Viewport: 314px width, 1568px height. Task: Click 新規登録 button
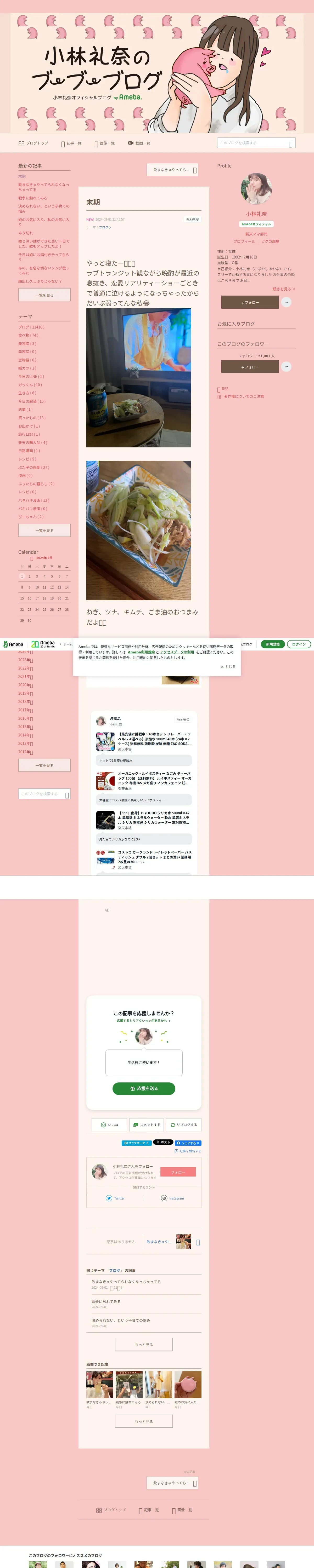[x=273, y=644]
